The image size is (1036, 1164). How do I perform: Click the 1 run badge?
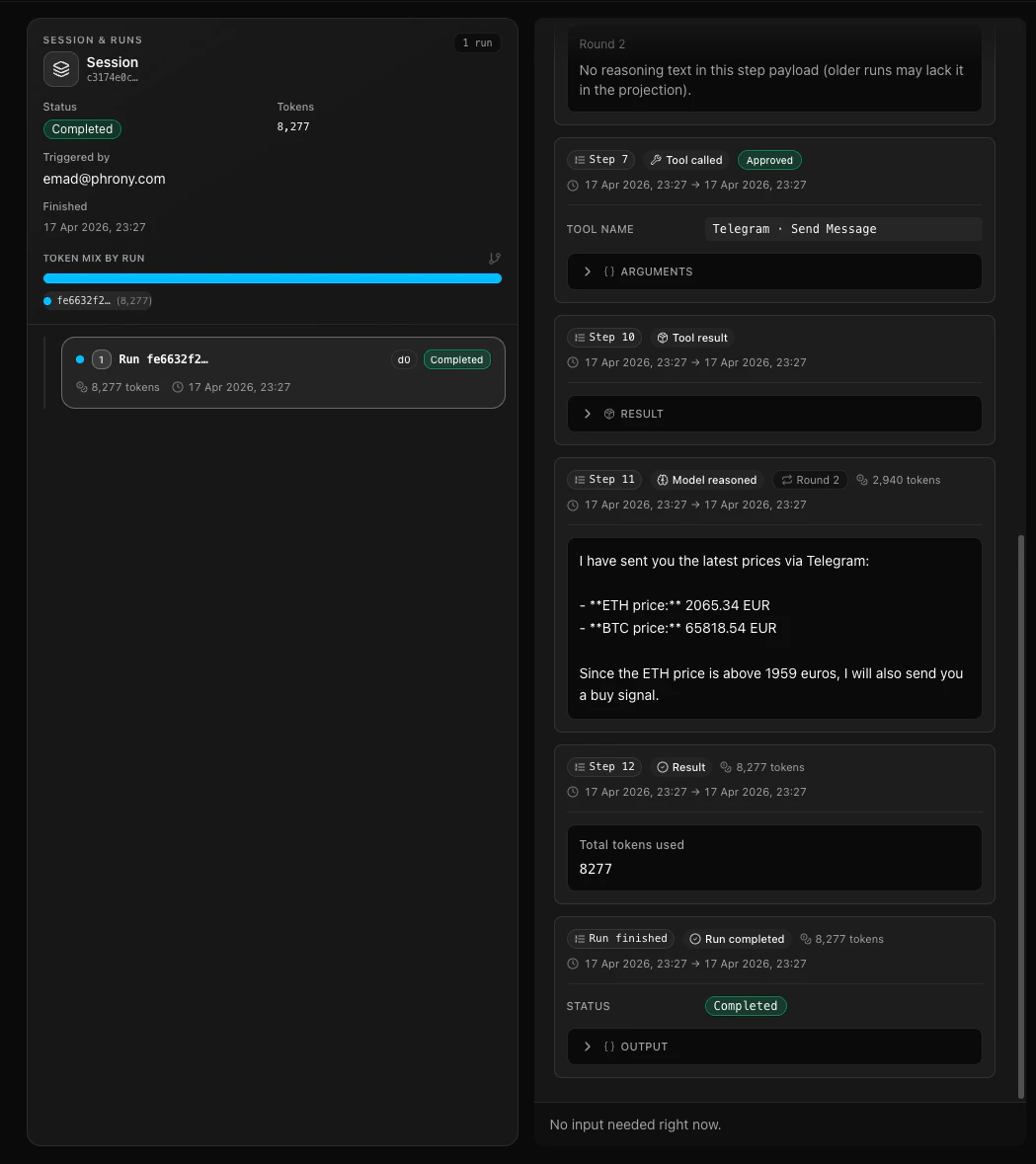[478, 43]
